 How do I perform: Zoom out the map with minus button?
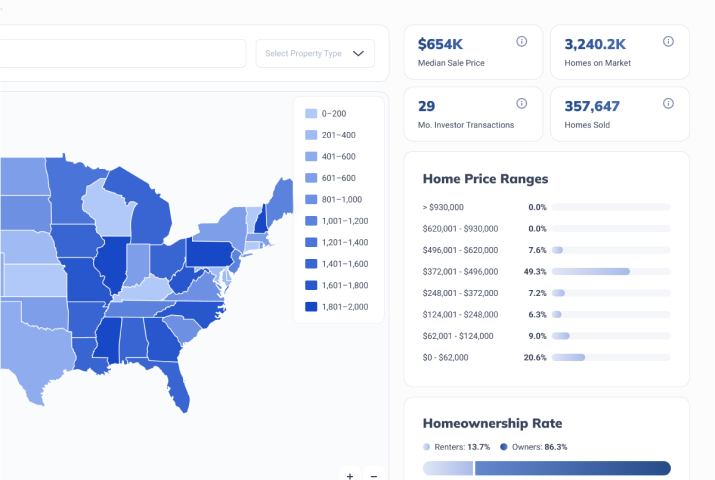(x=374, y=476)
